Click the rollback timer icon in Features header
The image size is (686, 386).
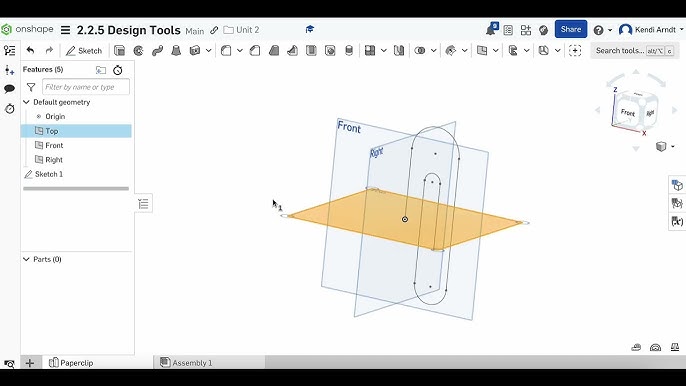[118, 70]
